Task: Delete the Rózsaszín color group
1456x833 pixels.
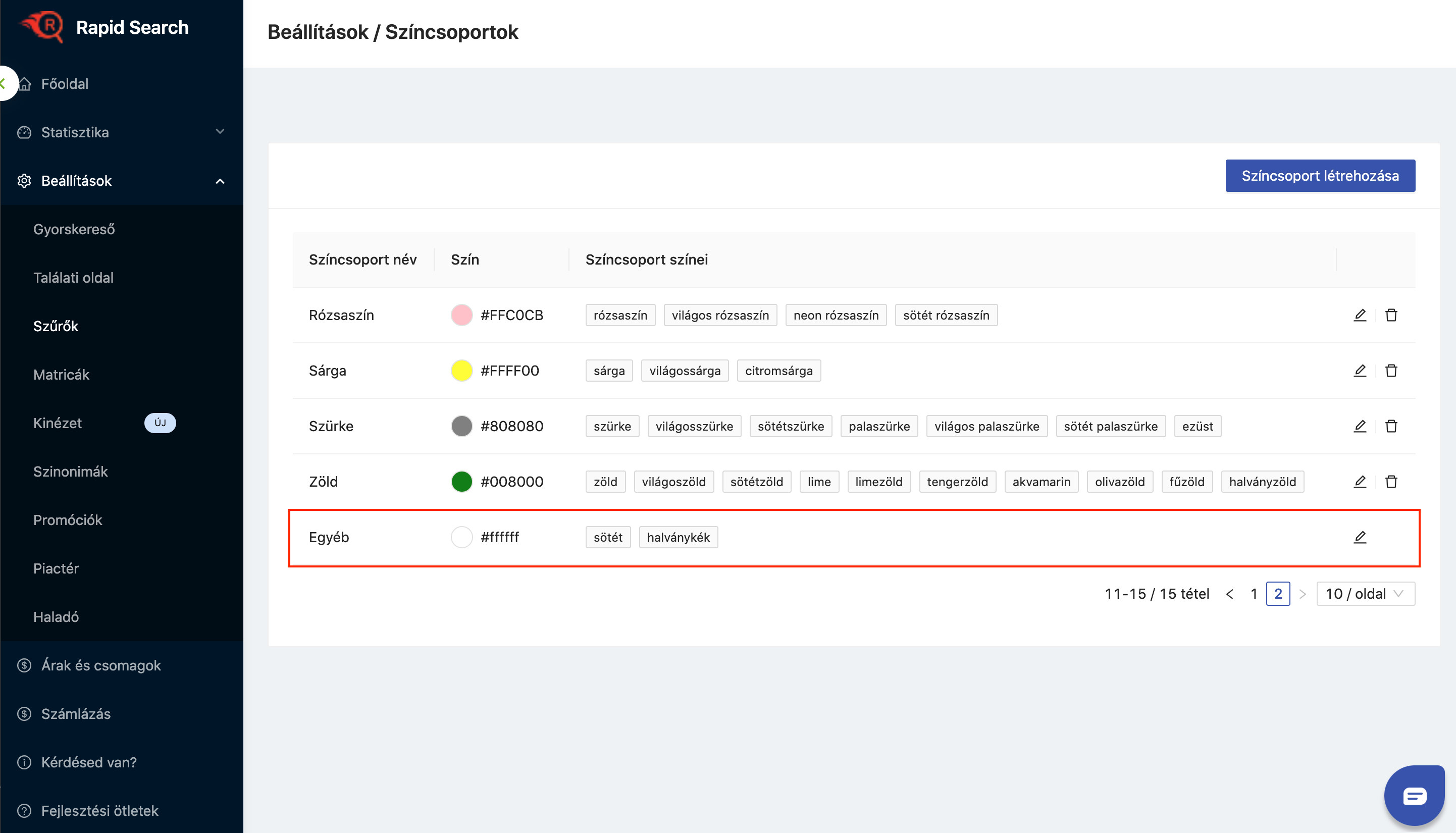Action: coord(1391,315)
